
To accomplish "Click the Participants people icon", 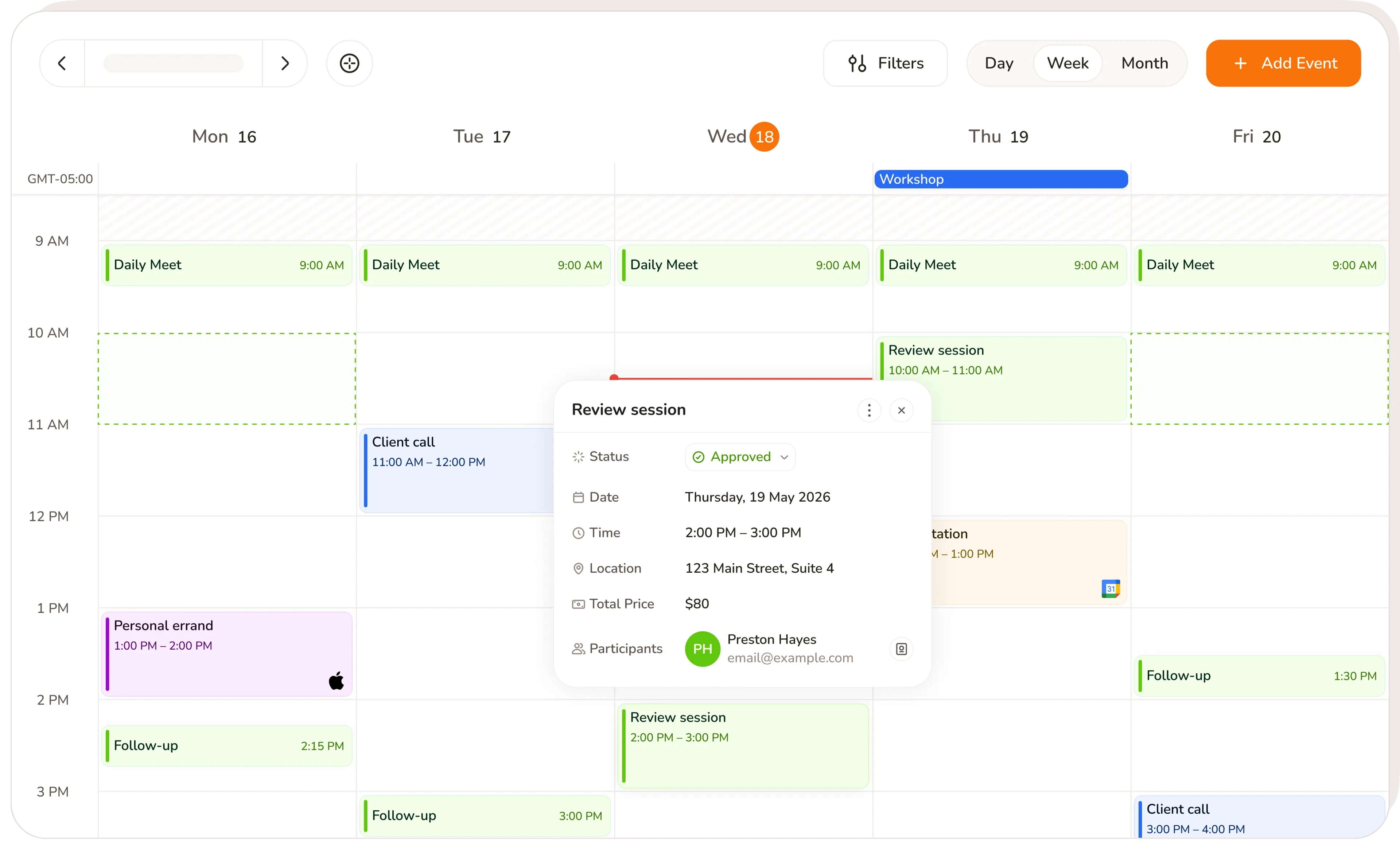I will 578,649.
